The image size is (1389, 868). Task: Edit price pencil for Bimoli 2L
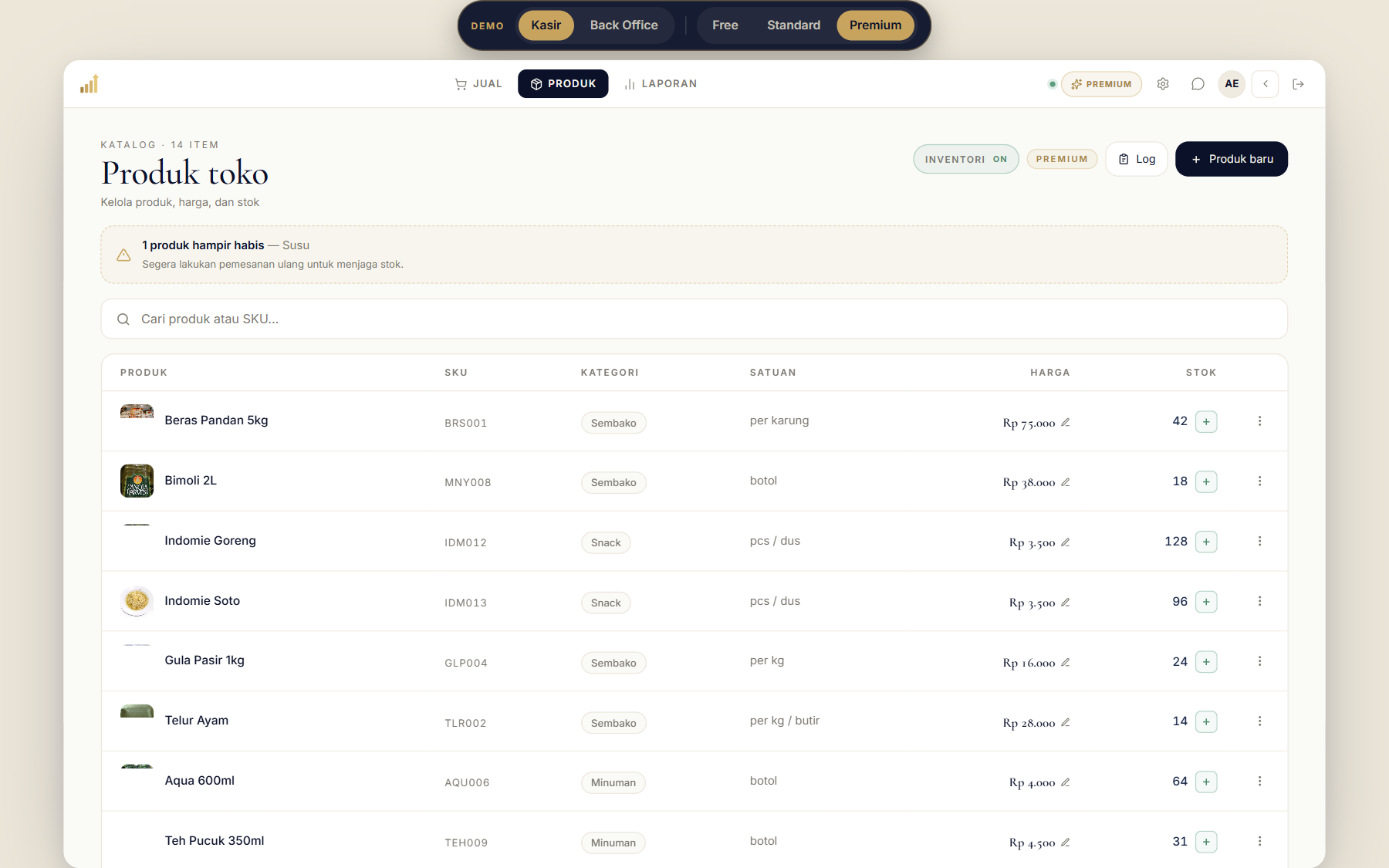1065,482
